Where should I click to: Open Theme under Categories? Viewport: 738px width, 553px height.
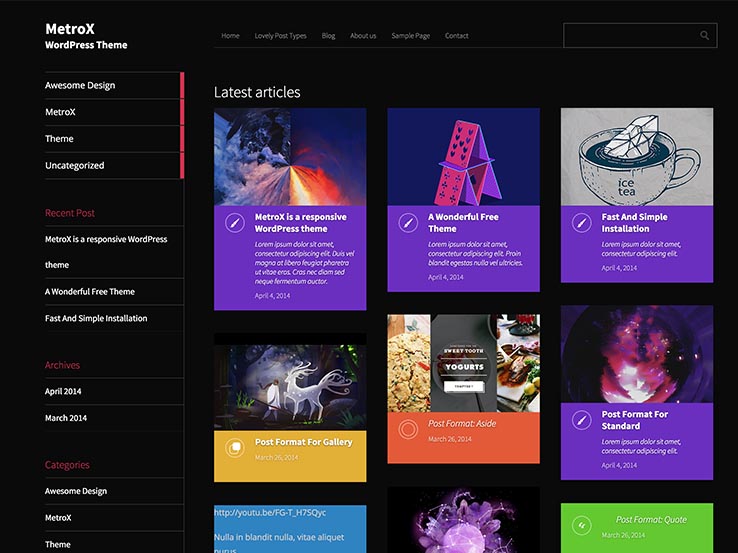[58, 545]
